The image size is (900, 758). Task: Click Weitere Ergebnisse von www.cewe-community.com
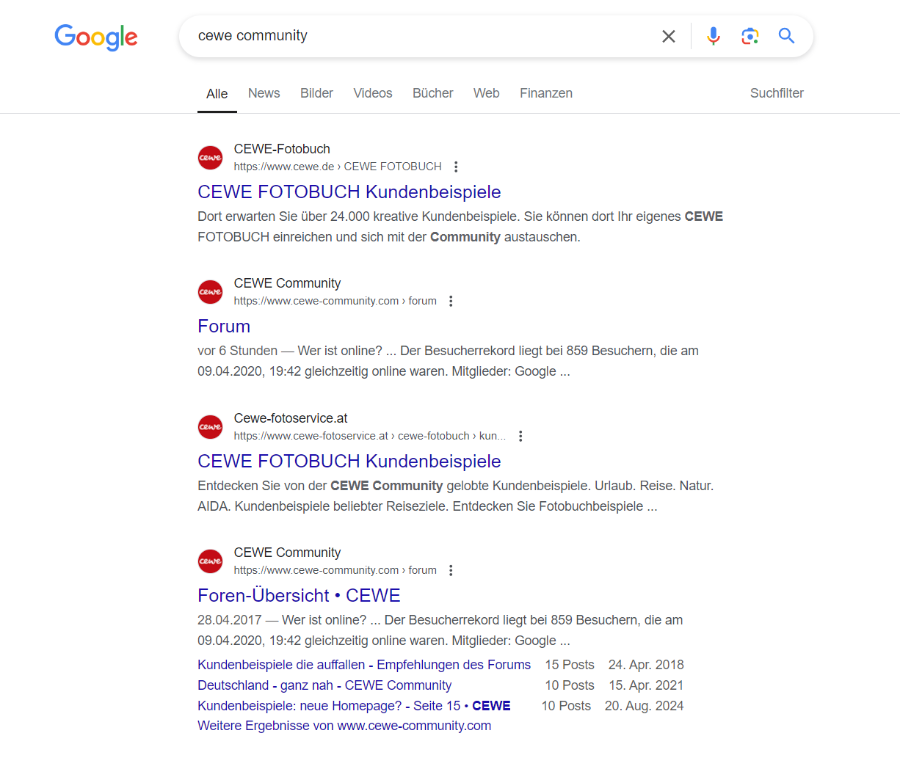344,726
